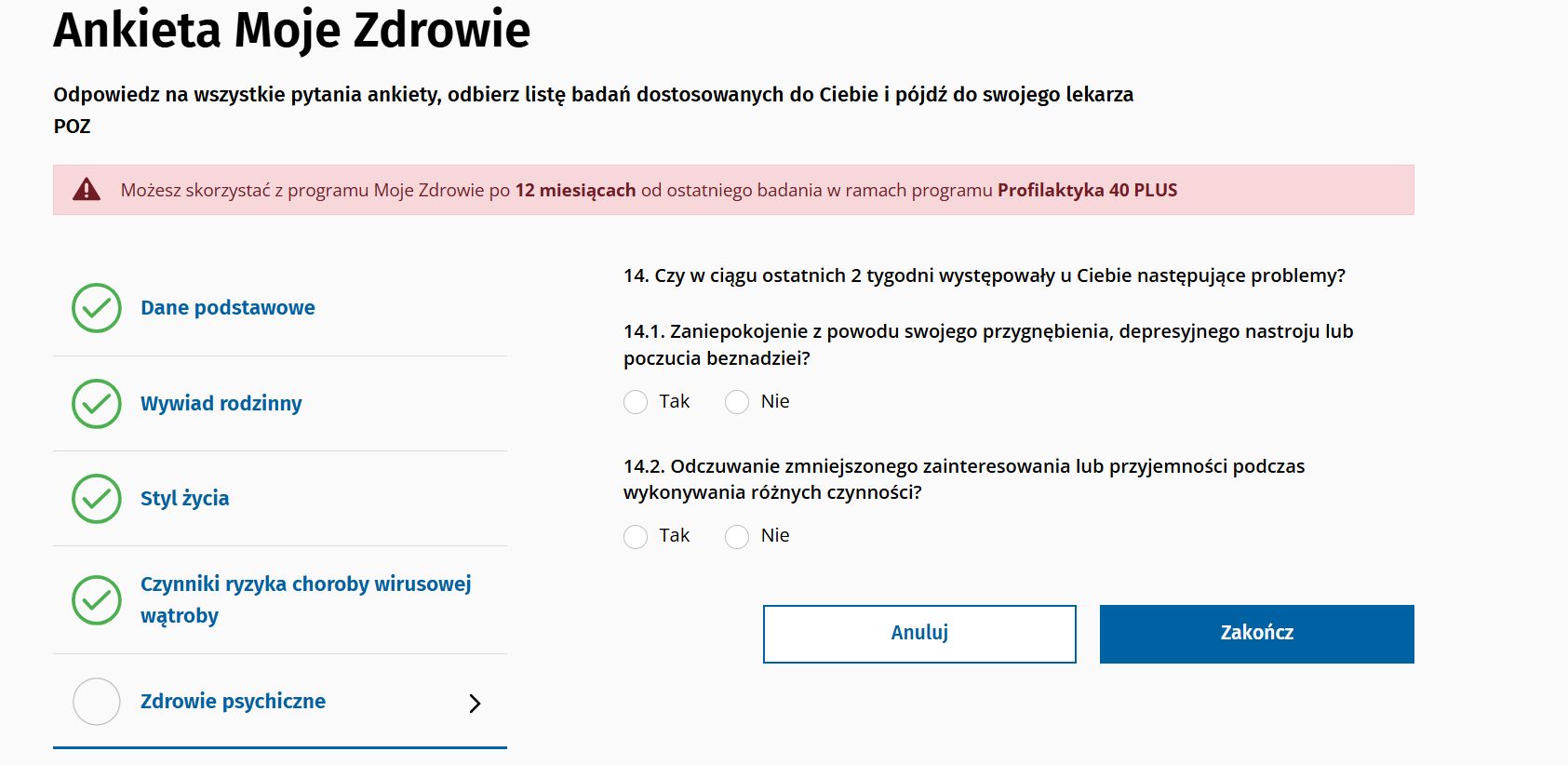This screenshot has width=1568, height=765.
Task: Choose Tak for question 14.2
Action: point(635,535)
